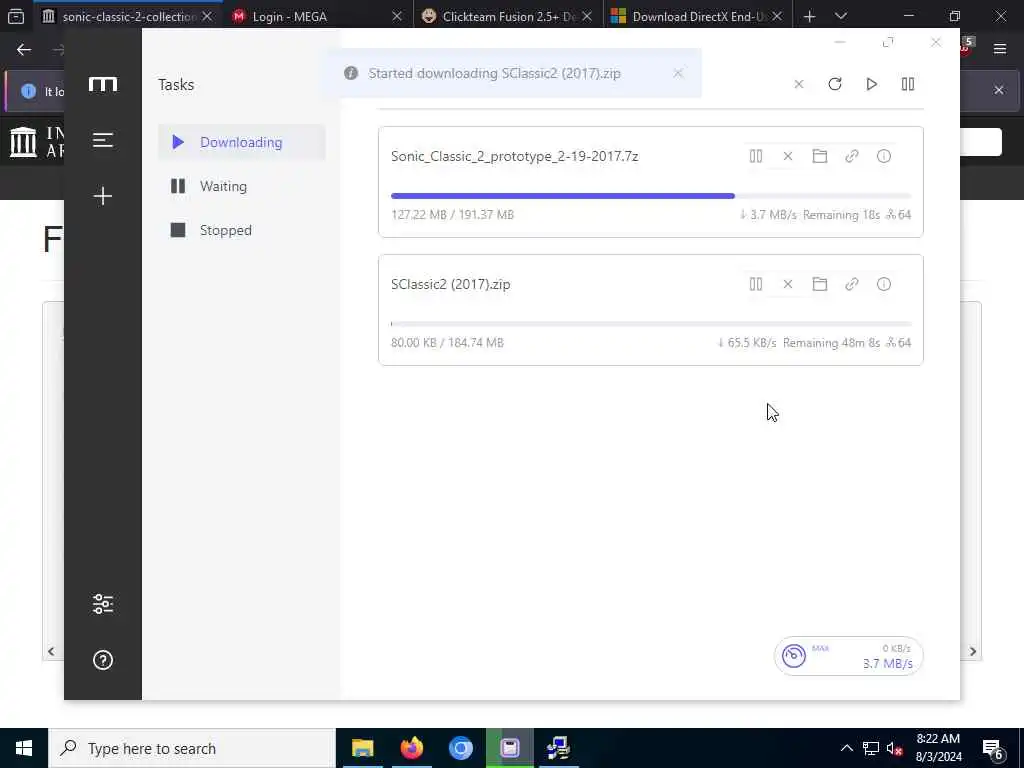Select the Downloading tasks category
Image resolution: width=1024 pixels, height=768 pixels.
point(242,142)
